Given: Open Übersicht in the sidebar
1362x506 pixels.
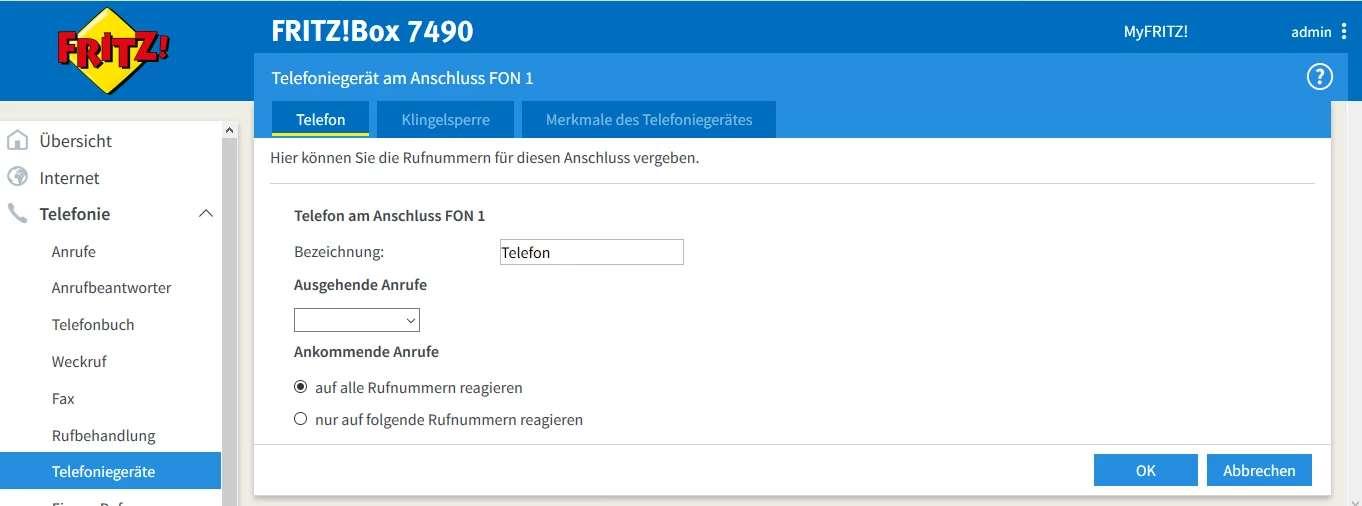Looking at the screenshot, I should point(76,141).
